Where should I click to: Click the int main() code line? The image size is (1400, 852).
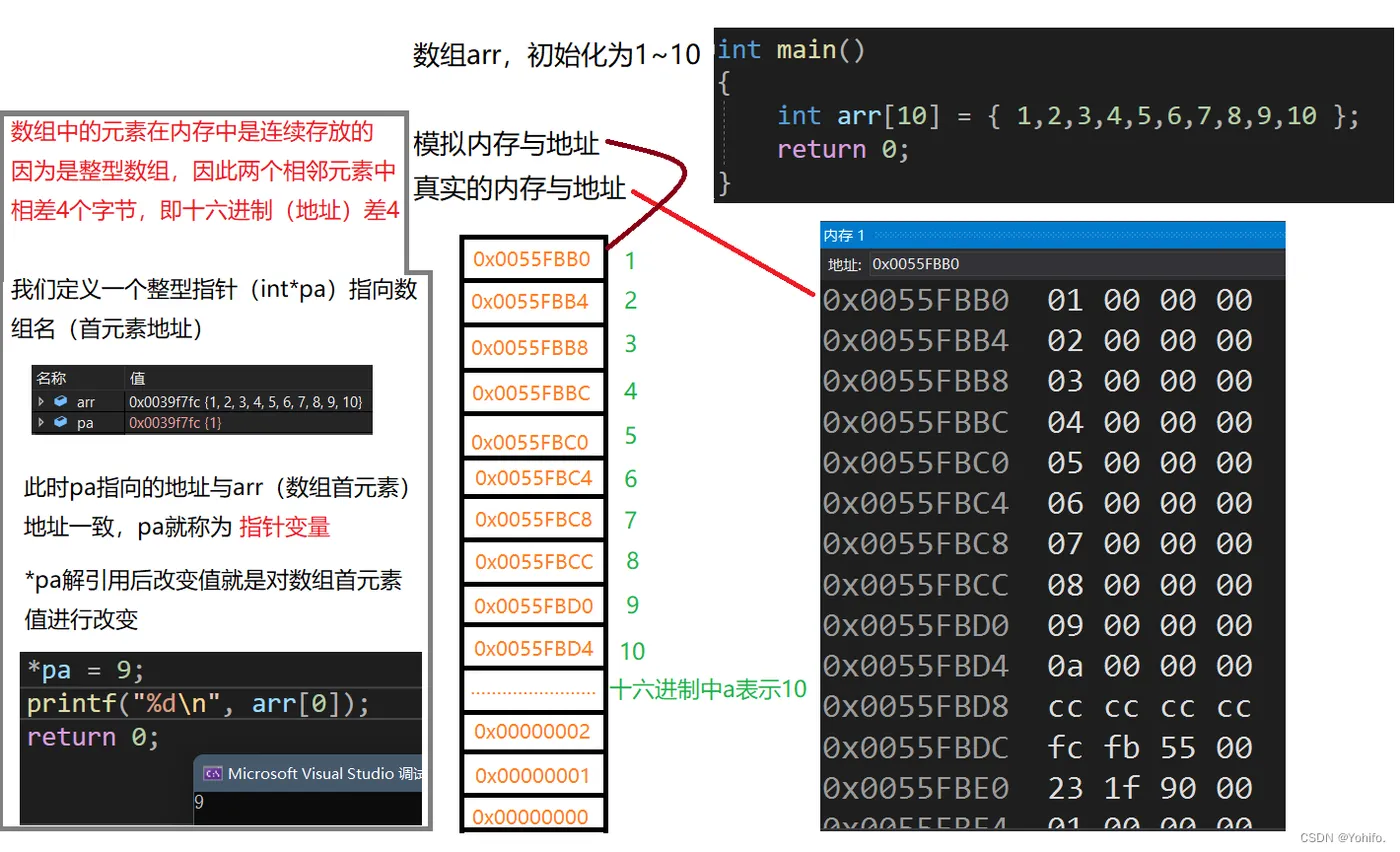click(791, 50)
